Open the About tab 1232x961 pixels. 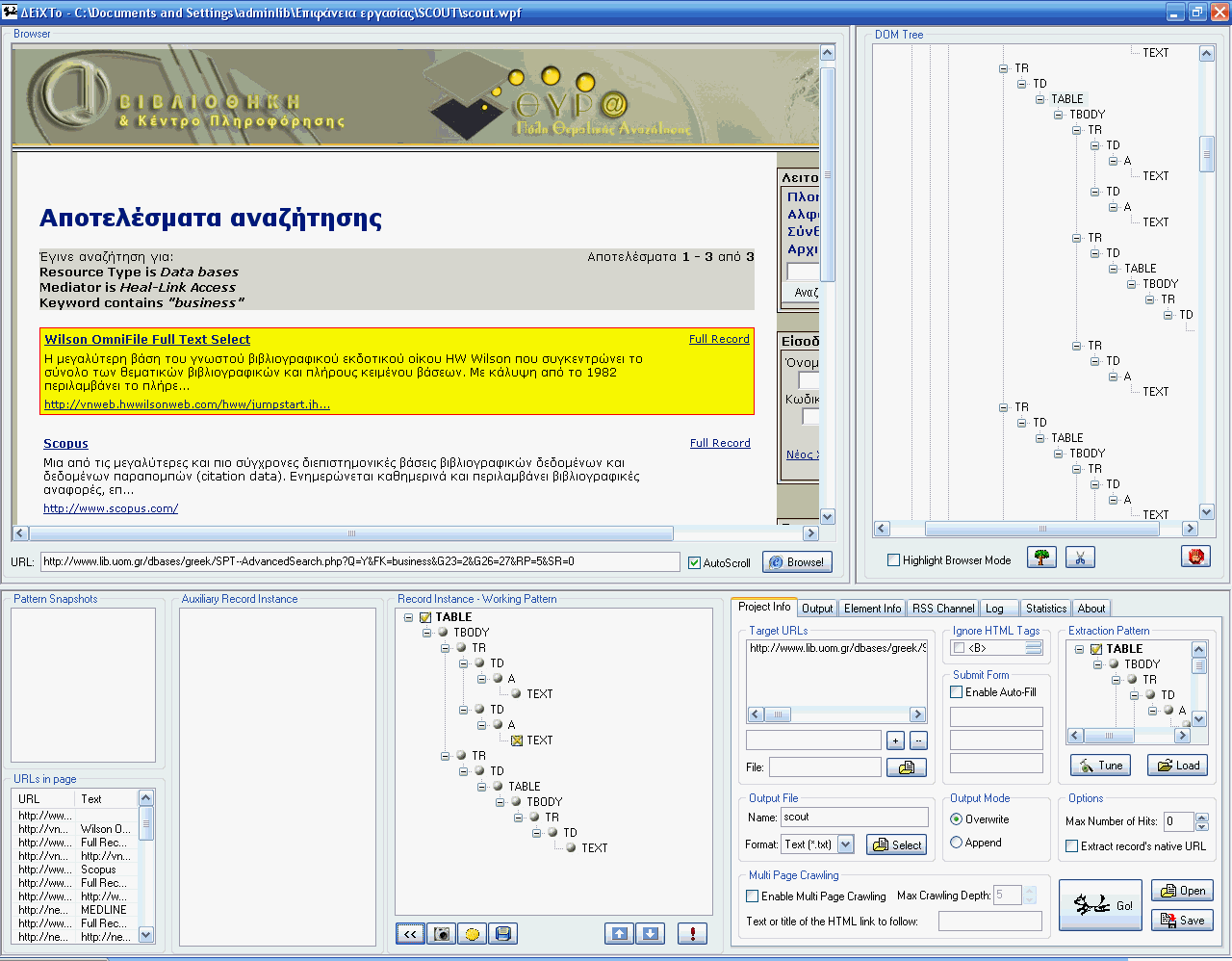[x=1091, y=609]
